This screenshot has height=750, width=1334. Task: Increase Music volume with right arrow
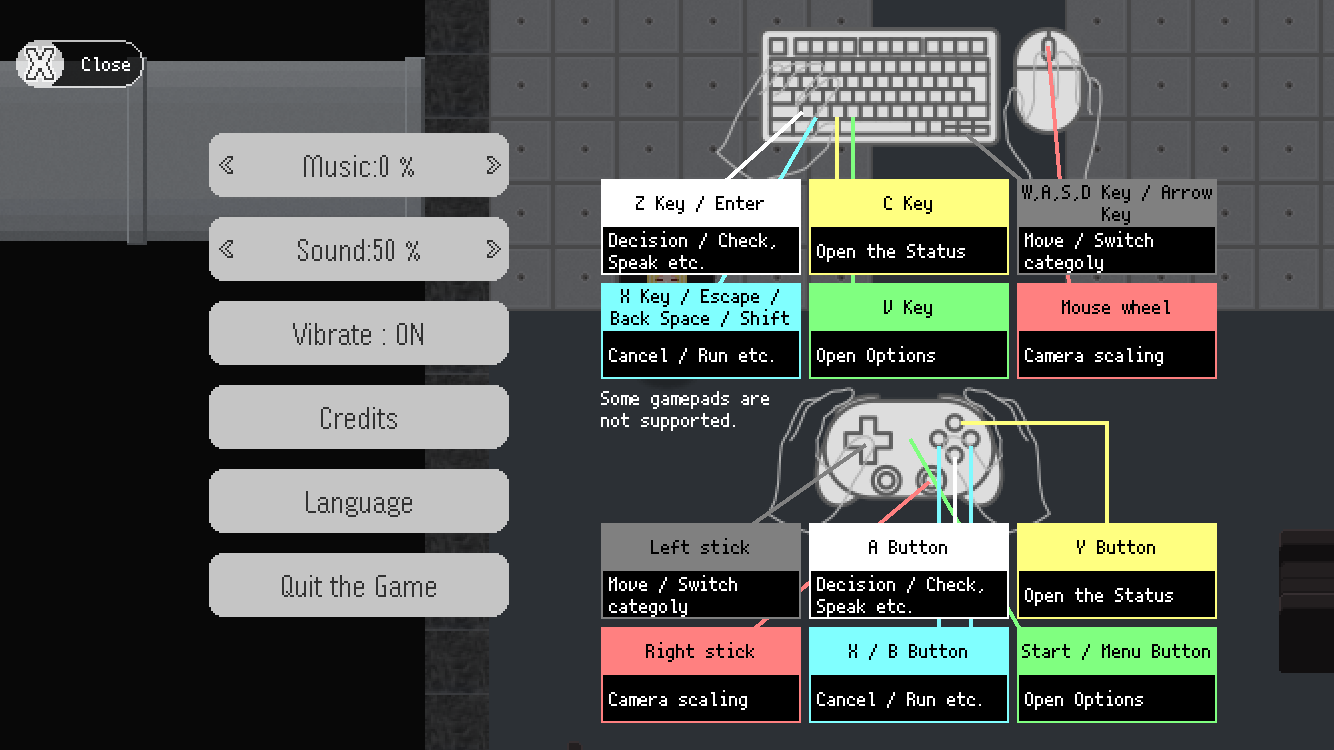(493, 165)
